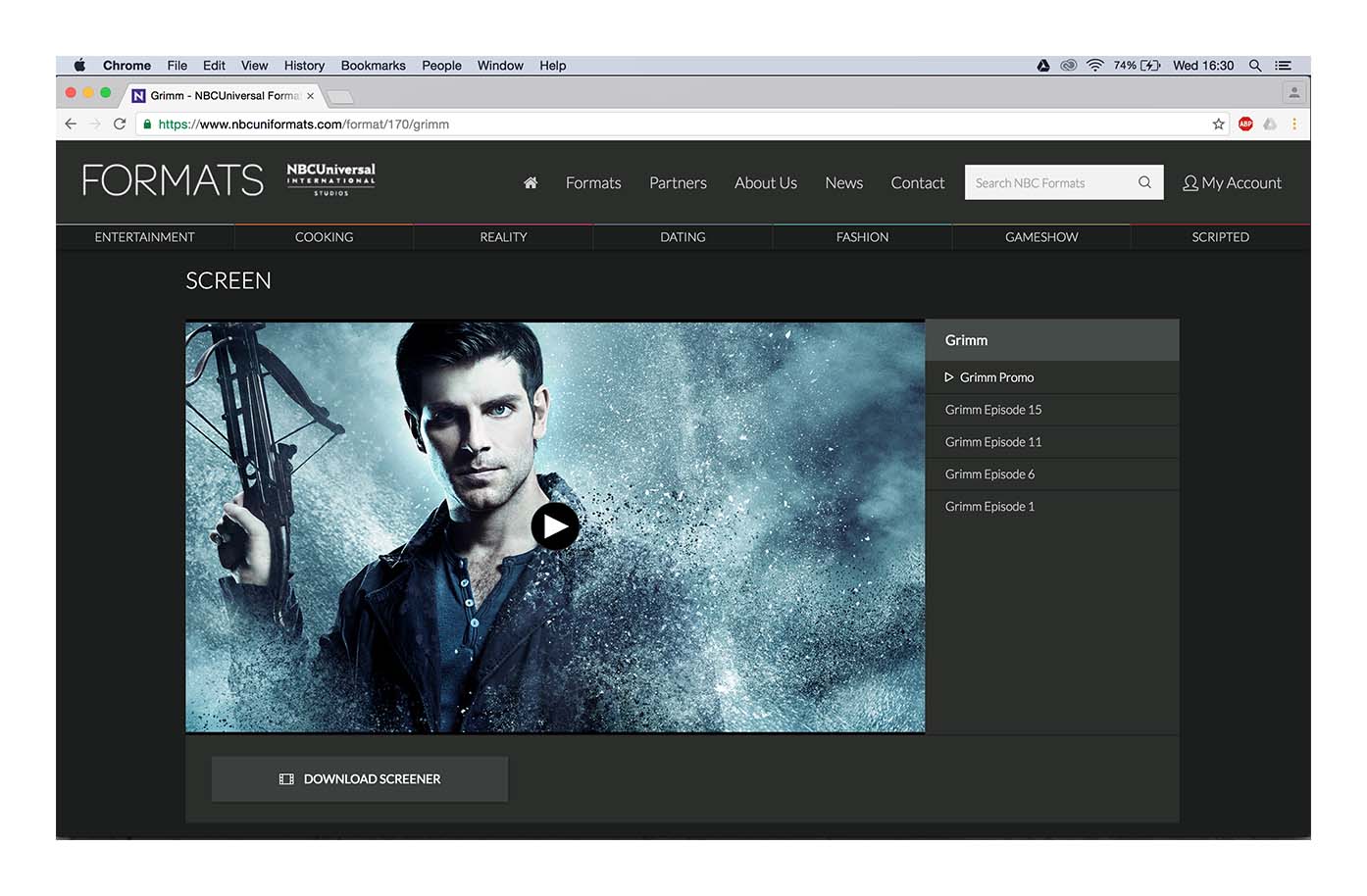
Task: Select the FASHION category tab
Action: coord(862,237)
